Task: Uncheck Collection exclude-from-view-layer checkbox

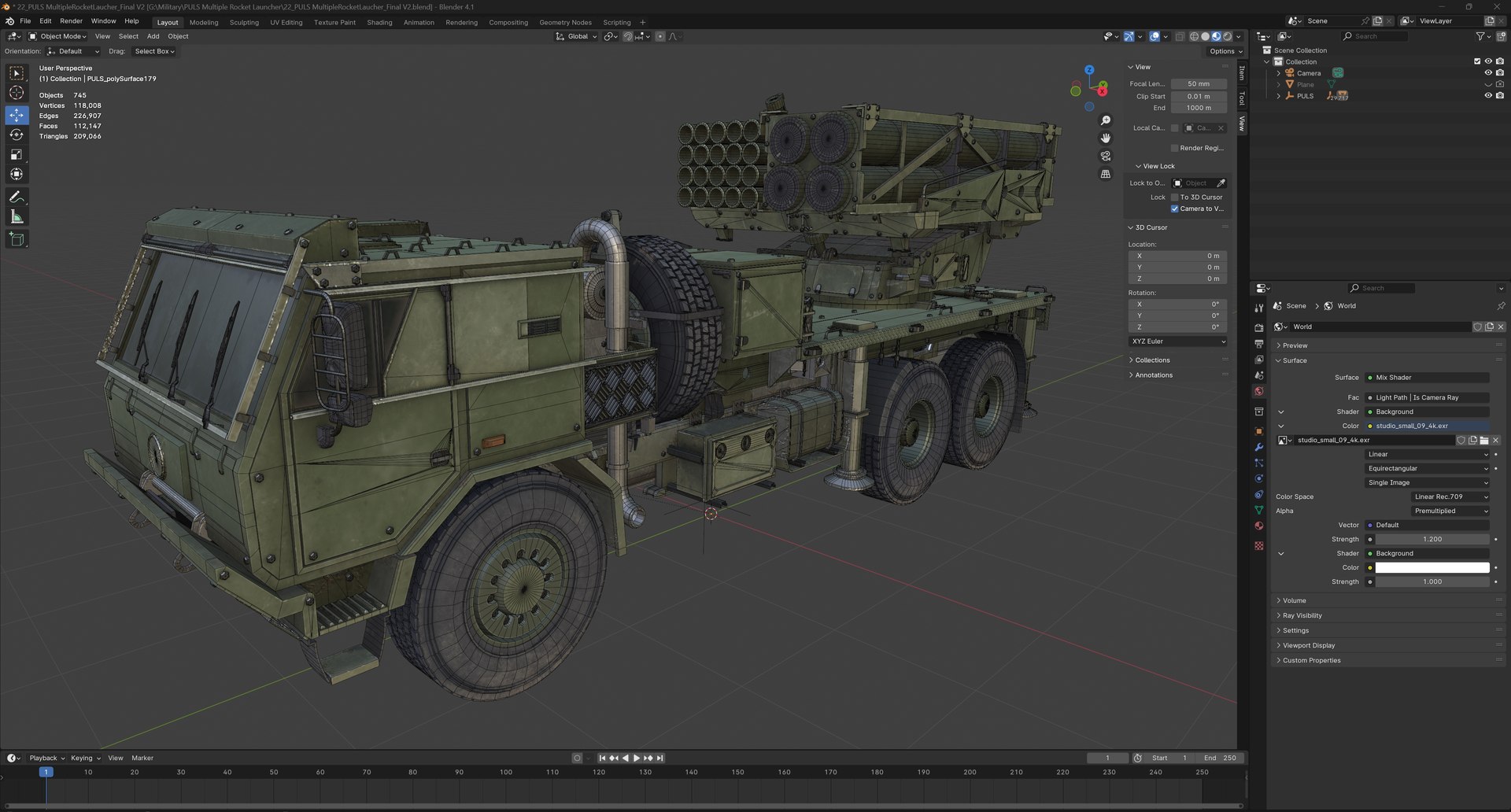Action: tap(1477, 61)
